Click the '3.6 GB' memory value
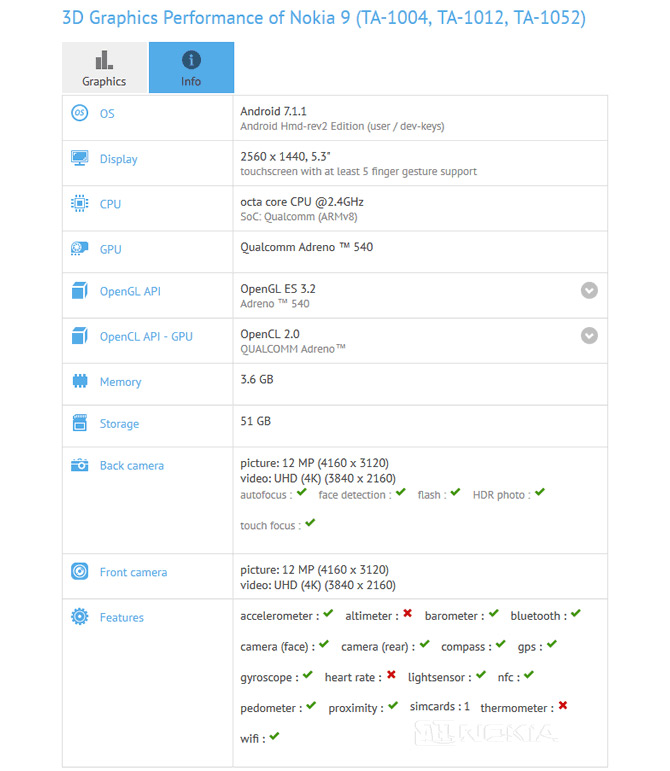670x771 pixels. coord(257,379)
